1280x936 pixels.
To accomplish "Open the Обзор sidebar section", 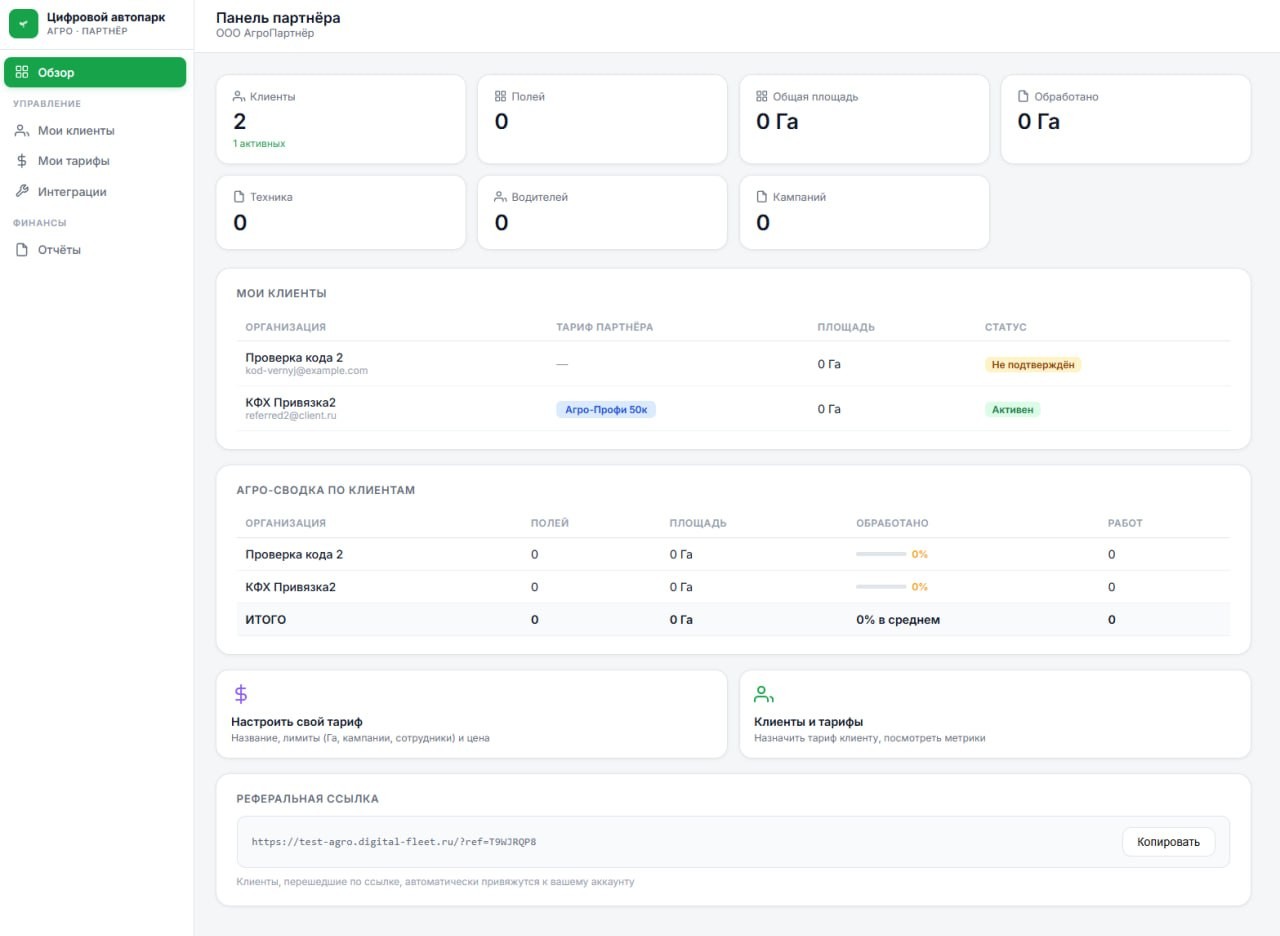I will tap(95, 72).
